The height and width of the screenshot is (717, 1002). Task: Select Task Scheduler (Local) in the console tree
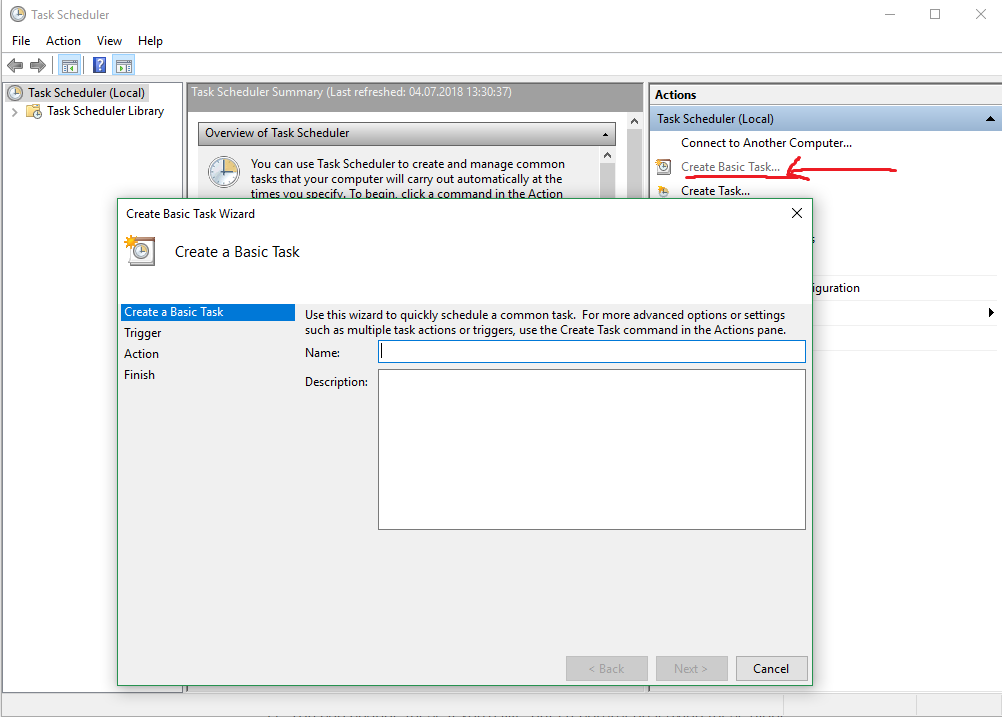[x=86, y=93]
